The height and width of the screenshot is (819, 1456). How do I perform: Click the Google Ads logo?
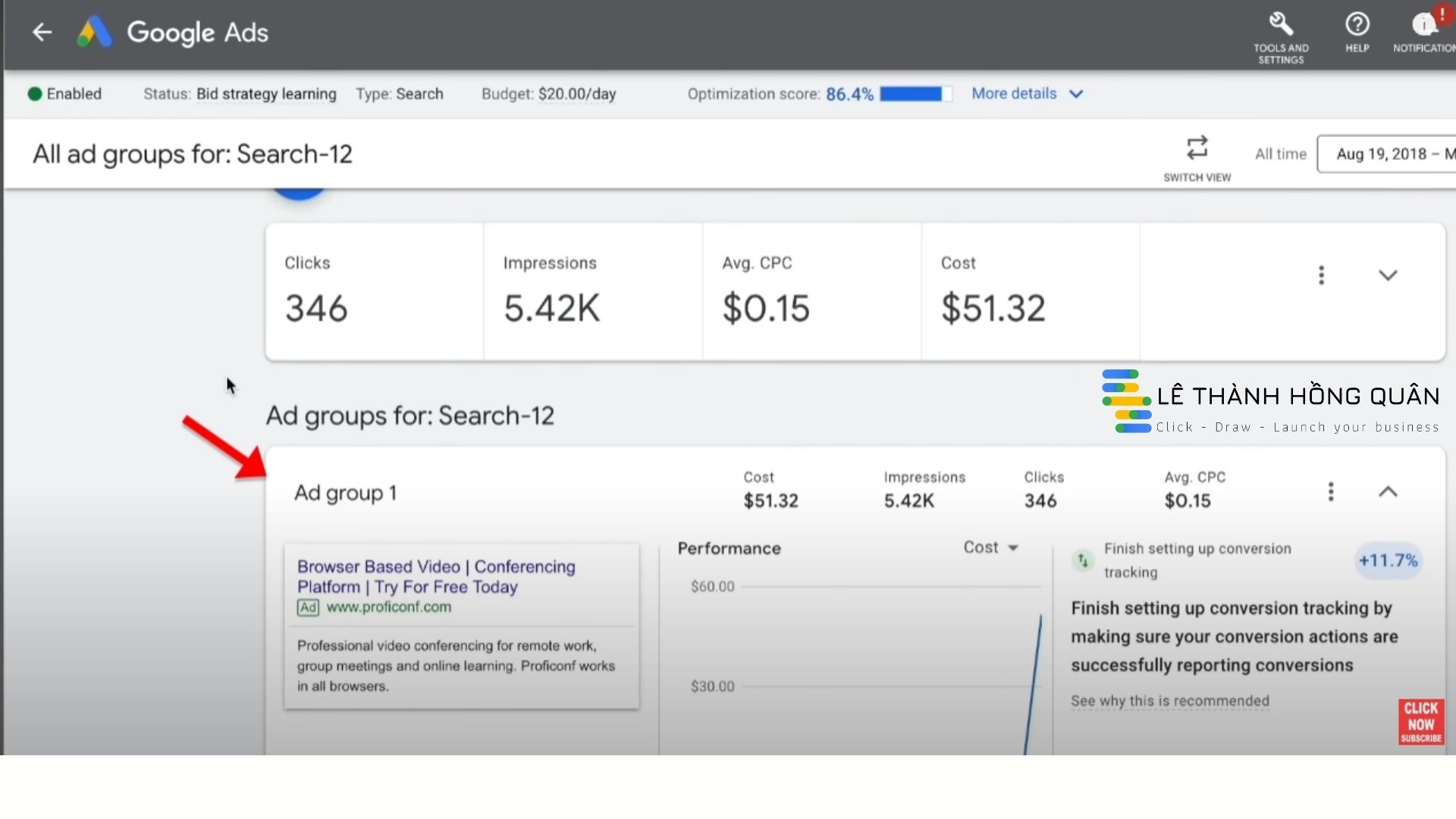pyautogui.click(x=95, y=33)
